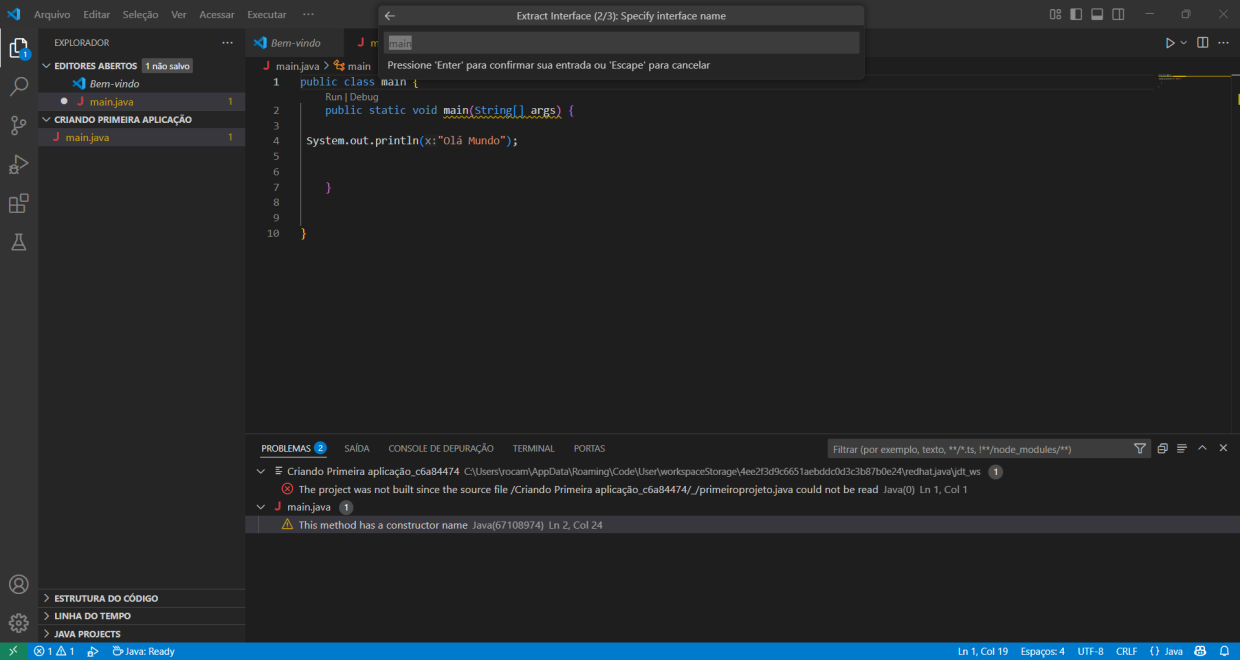The image size is (1240, 660).
Task: Click the debug launch icon in status bar
Action: pos(93,651)
